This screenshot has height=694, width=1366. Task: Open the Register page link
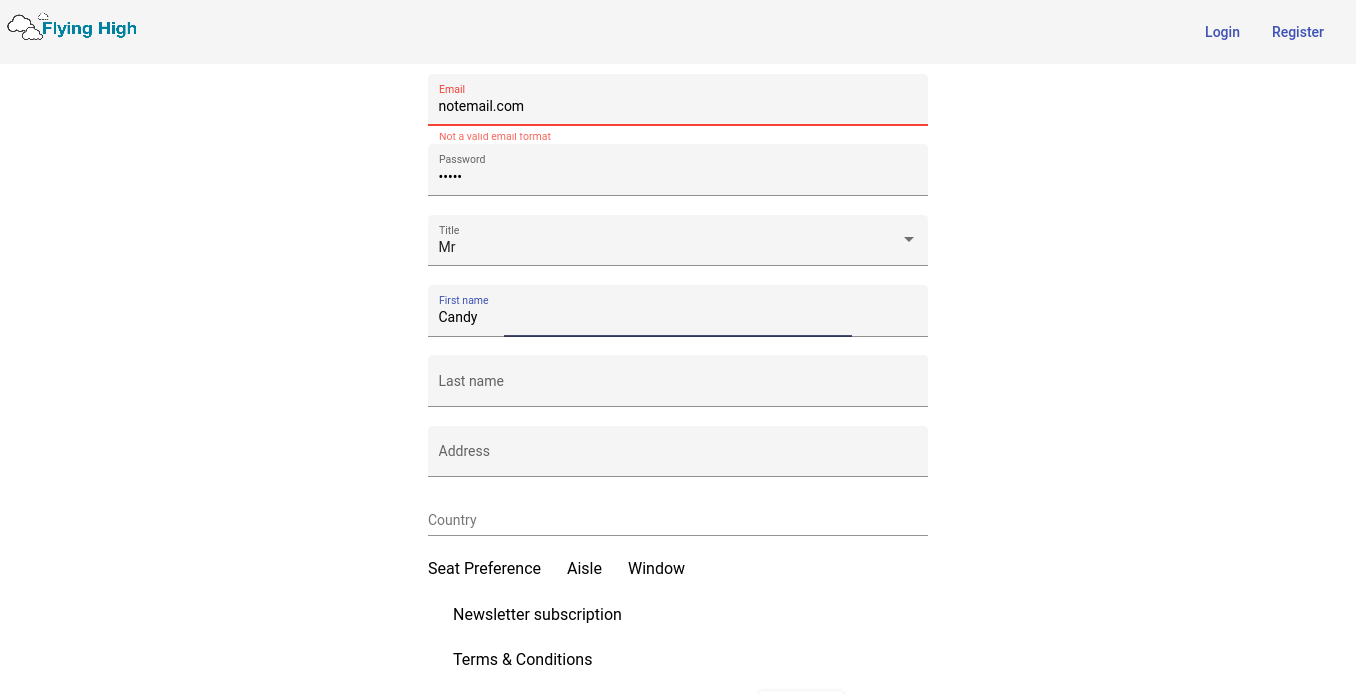click(1298, 32)
